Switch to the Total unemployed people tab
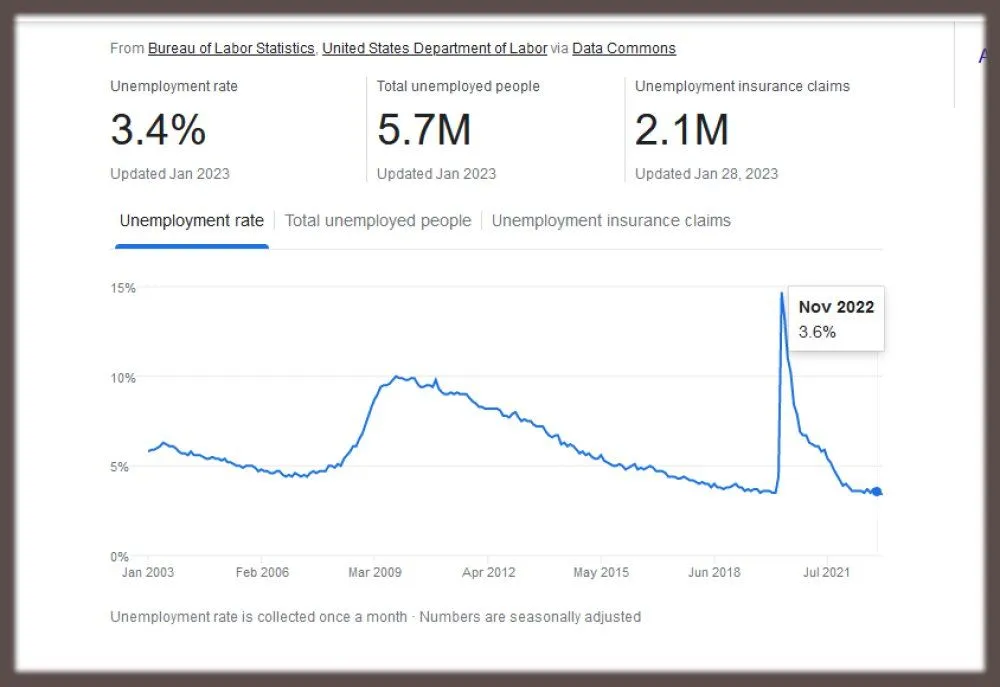1000x687 pixels. pyautogui.click(x=378, y=221)
